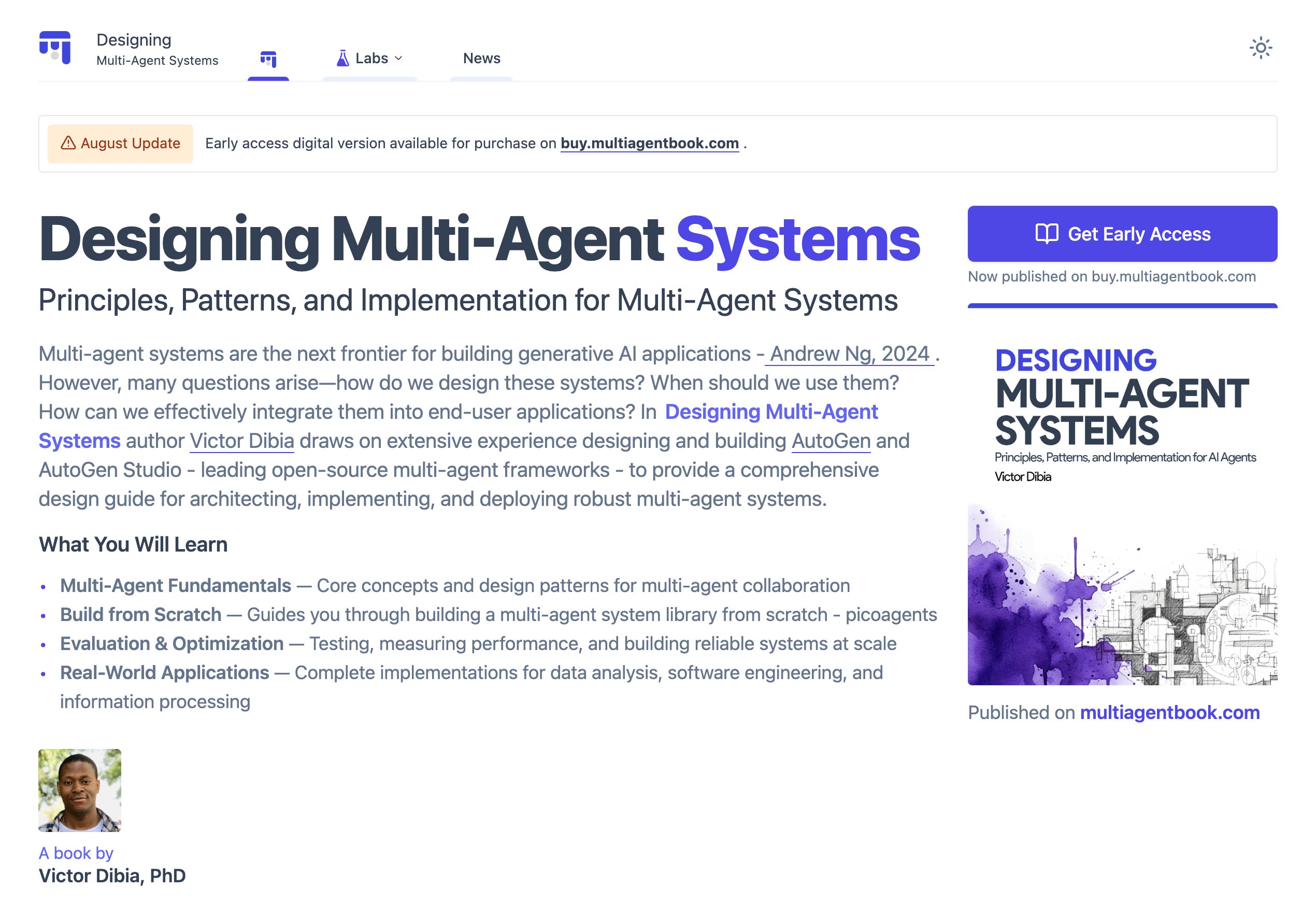Viewport: 1316px width, 903px height.
Task: Open the multiagentbook.com link below the cover
Action: (x=1169, y=712)
